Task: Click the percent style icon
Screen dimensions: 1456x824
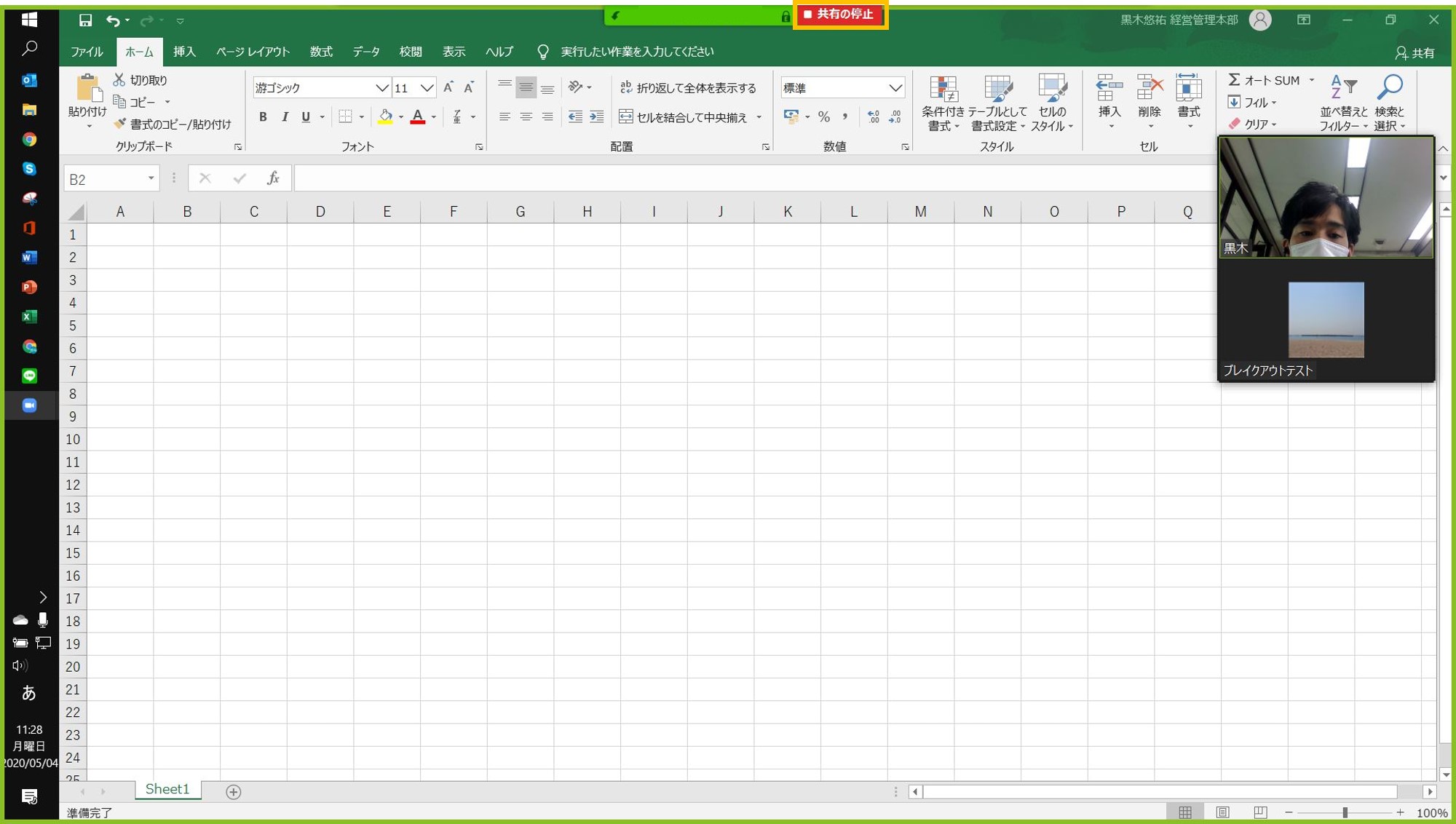Action: click(x=824, y=116)
